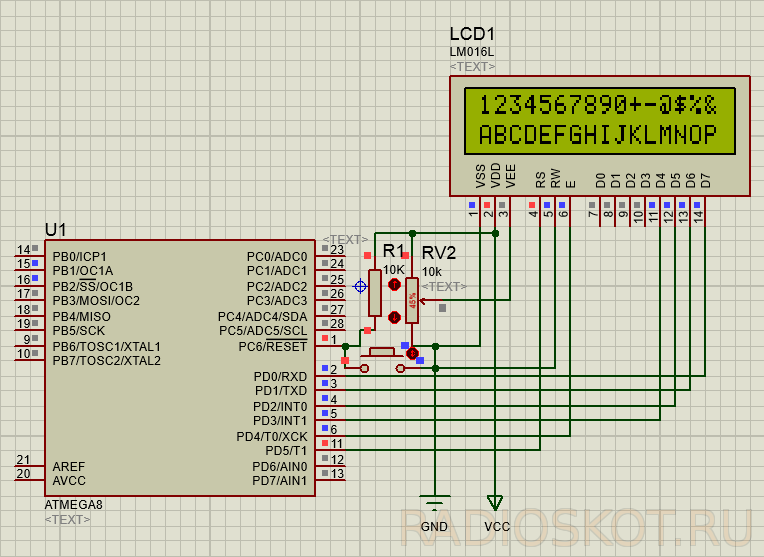Click the PB1/OC1A pin label
Image resolution: width=764 pixels, height=557 pixels.
(x=83, y=270)
